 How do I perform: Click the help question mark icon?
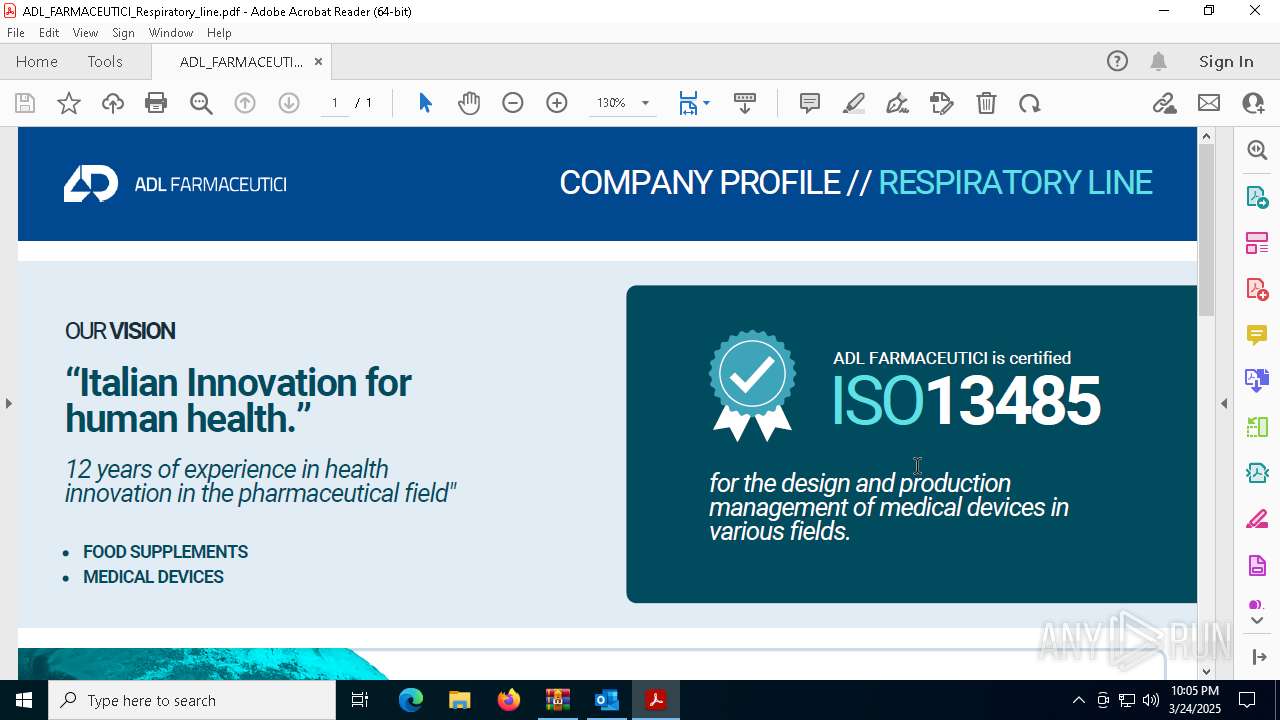click(1117, 61)
